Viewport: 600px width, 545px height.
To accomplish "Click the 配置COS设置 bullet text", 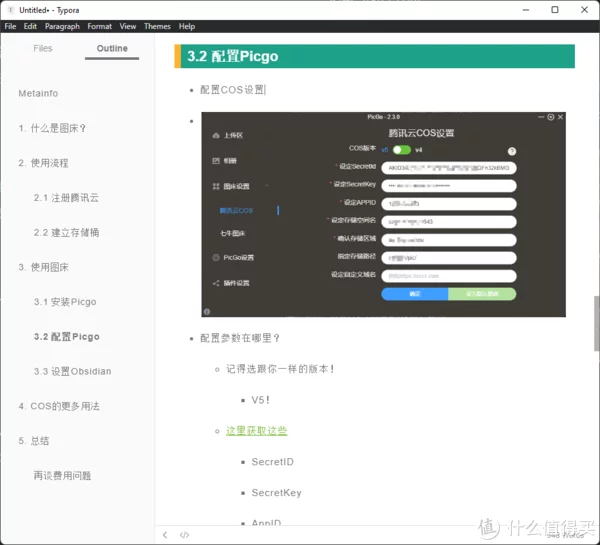I will coord(232,90).
